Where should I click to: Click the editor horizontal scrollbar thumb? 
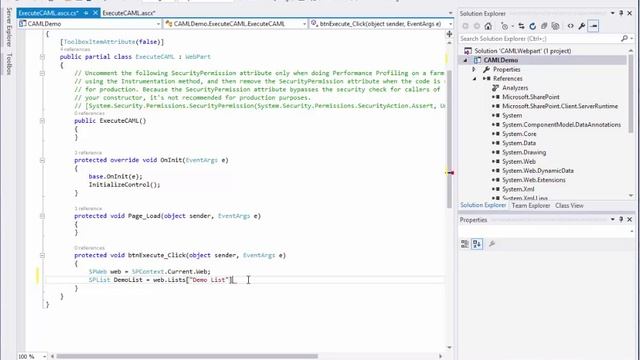187,356
